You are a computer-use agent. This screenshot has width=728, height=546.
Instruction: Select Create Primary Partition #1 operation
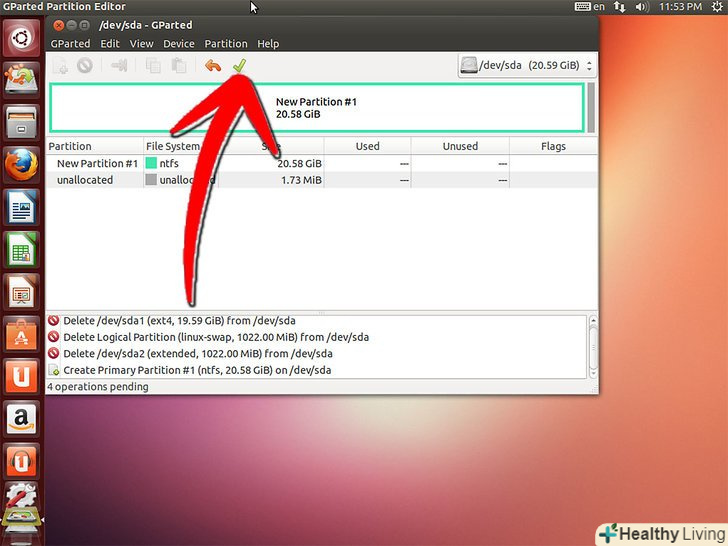[x=317, y=370]
